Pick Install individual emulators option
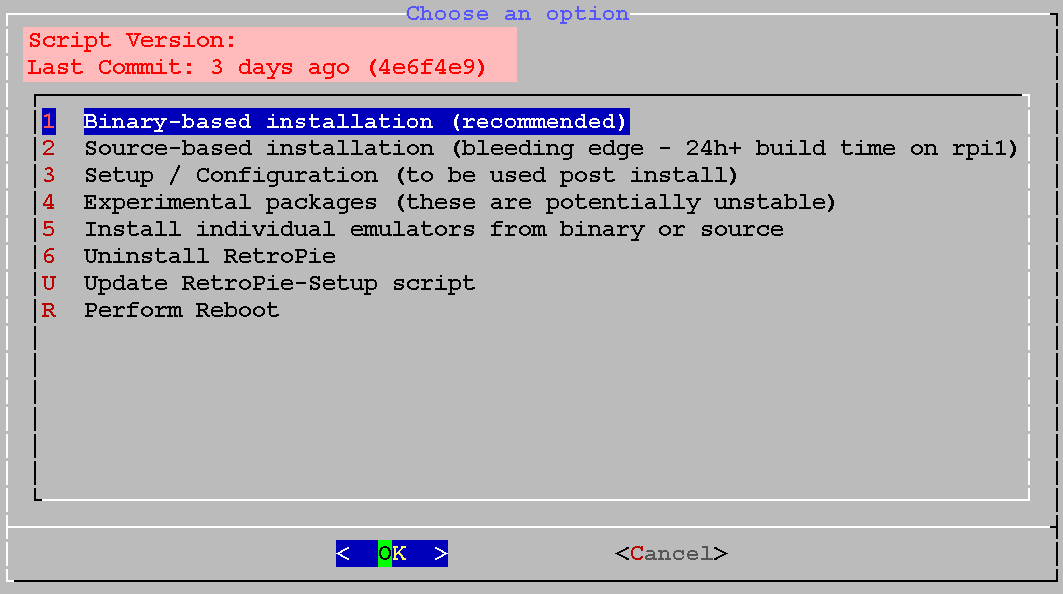 (x=433, y=230)
